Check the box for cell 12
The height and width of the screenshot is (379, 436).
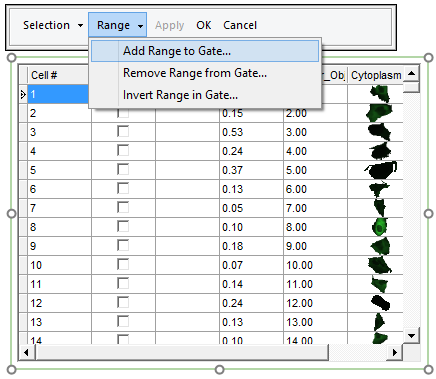[x=123, y=302]
